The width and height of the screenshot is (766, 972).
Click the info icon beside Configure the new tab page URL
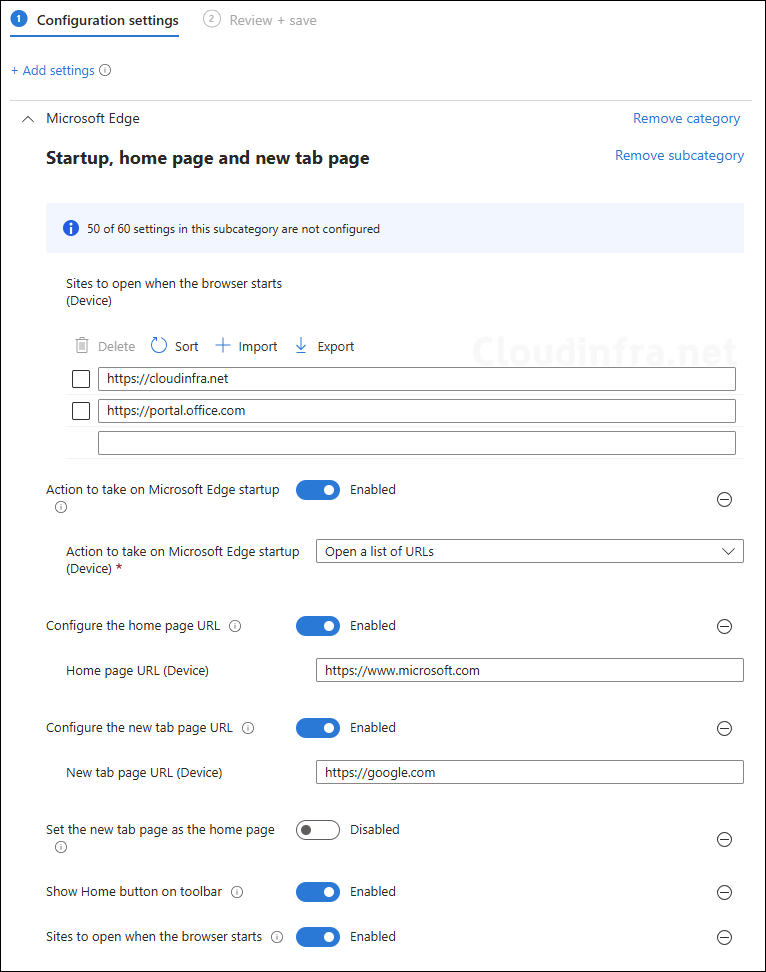click(x=247, y=727)
